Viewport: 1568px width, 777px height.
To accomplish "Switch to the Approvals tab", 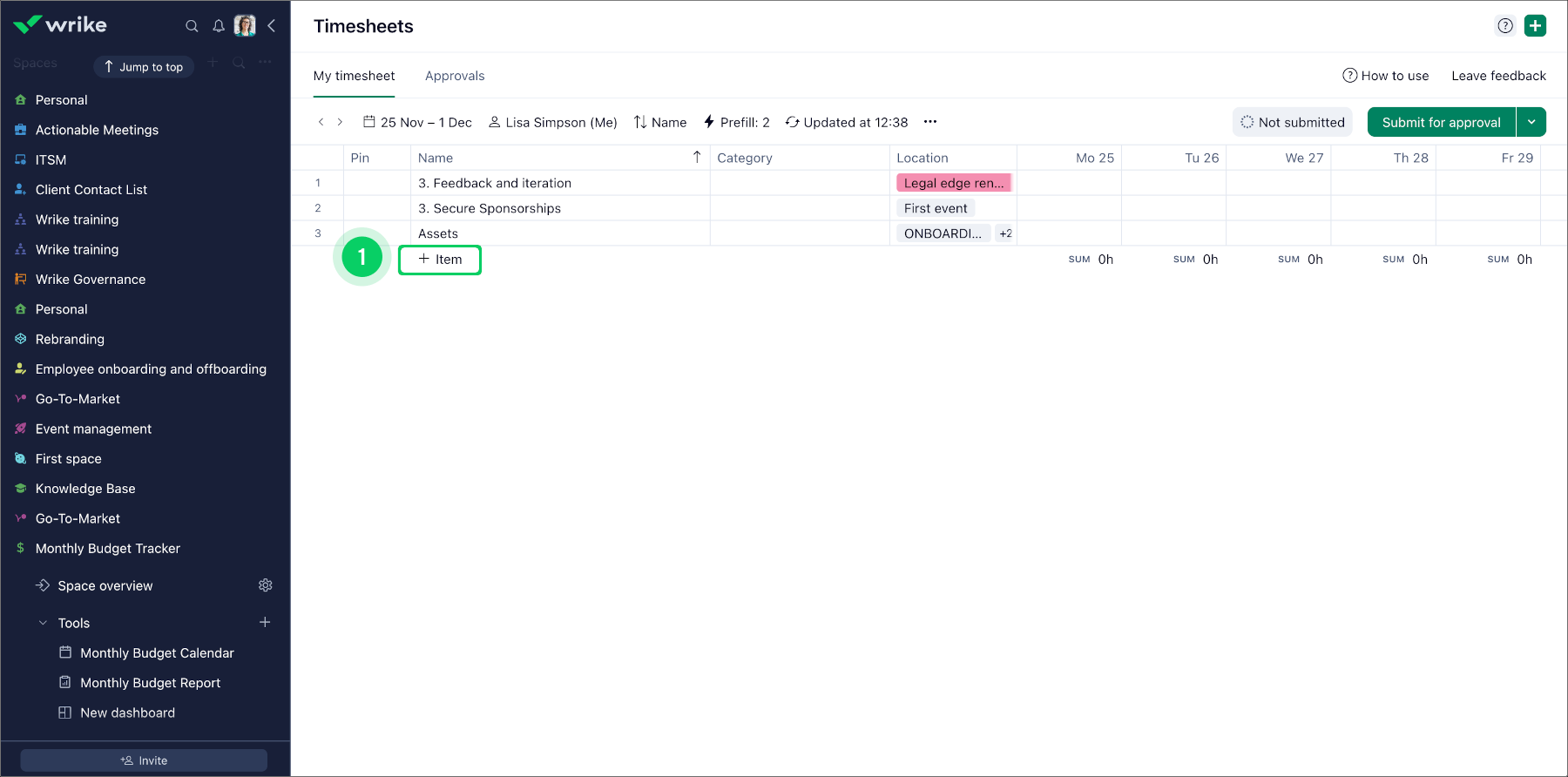I will 455,76.
